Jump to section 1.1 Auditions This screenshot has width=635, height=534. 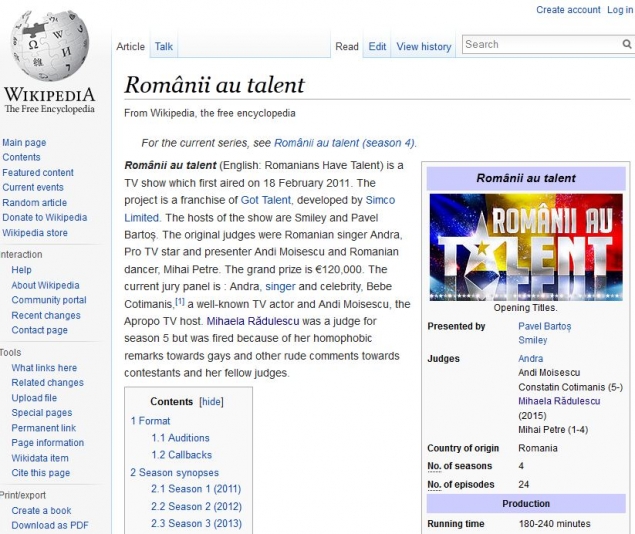(180, 438)
